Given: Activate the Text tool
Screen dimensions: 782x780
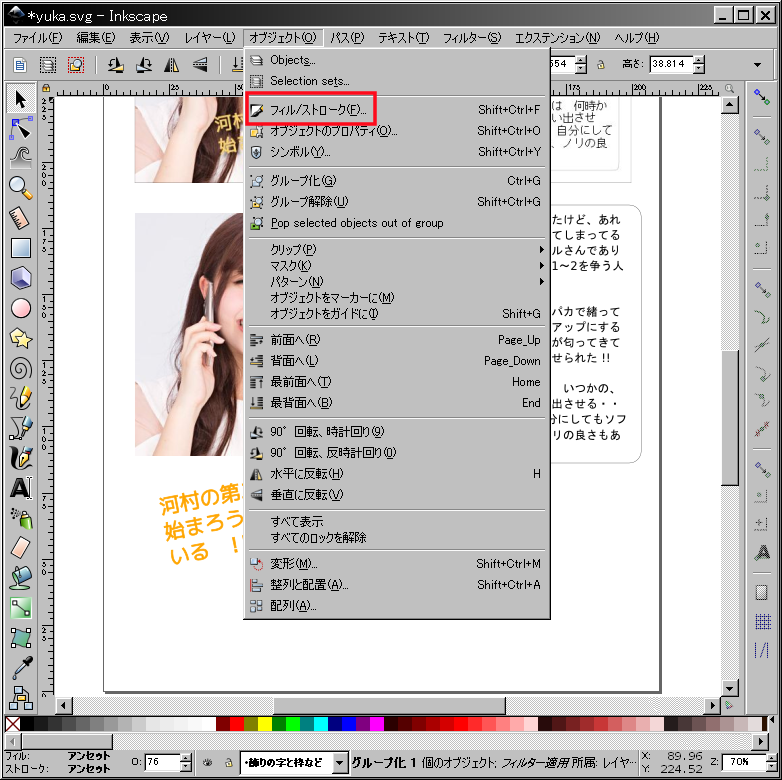Looking at the screenshot, I should (x=20, y=487).
